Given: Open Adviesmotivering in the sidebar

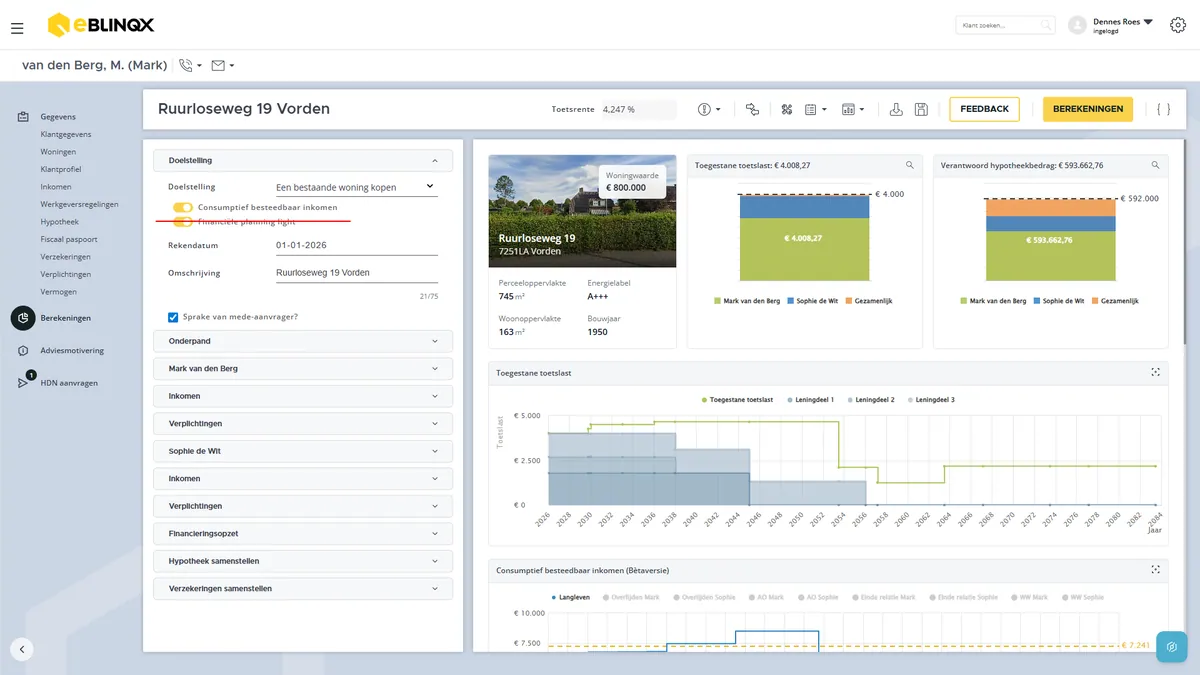Looking at the screenshot, I should point(72,351).
